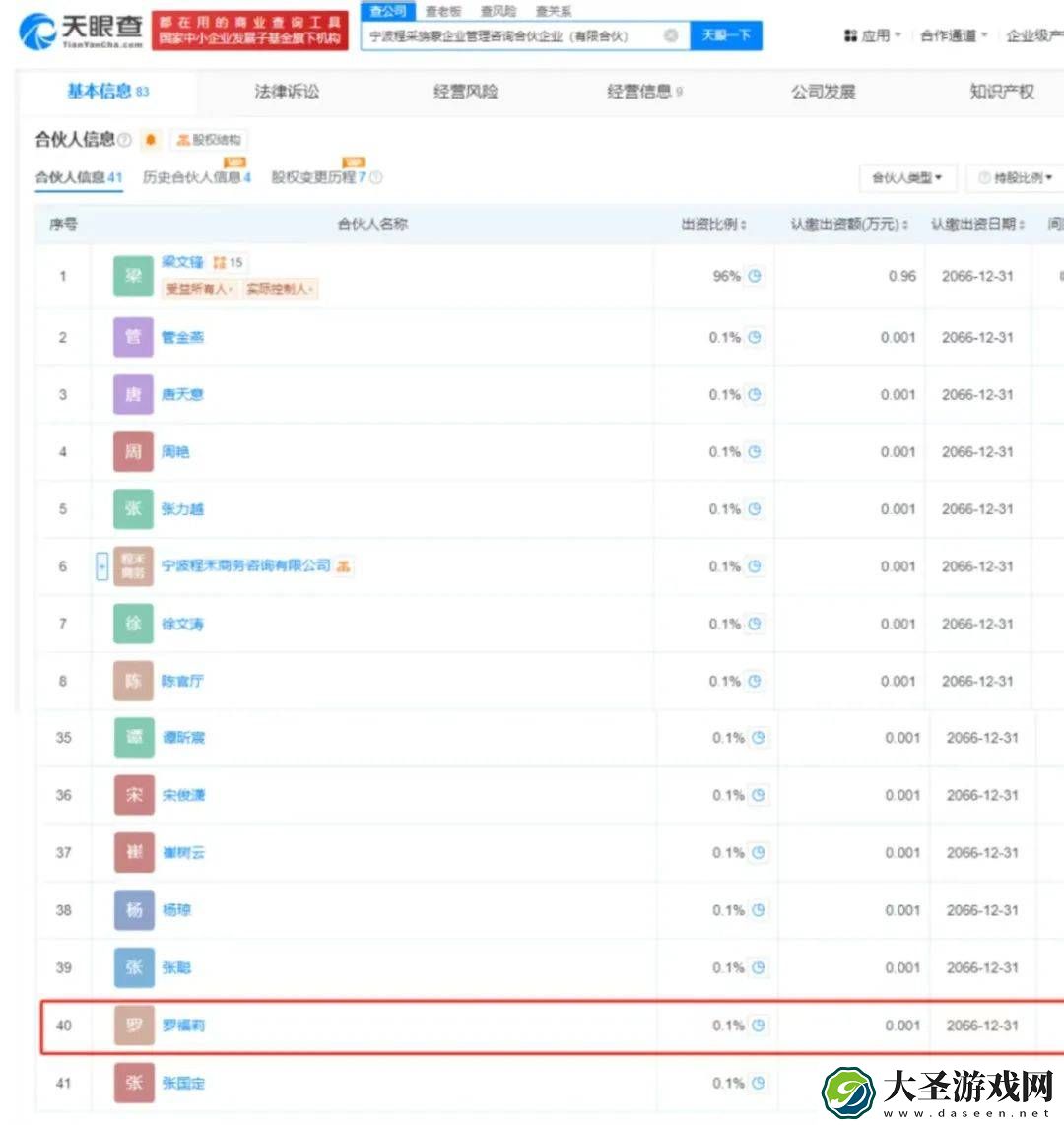The image size is (1064, 1125).
Task: Open the 股权结构 chart button
Action: 210,140
